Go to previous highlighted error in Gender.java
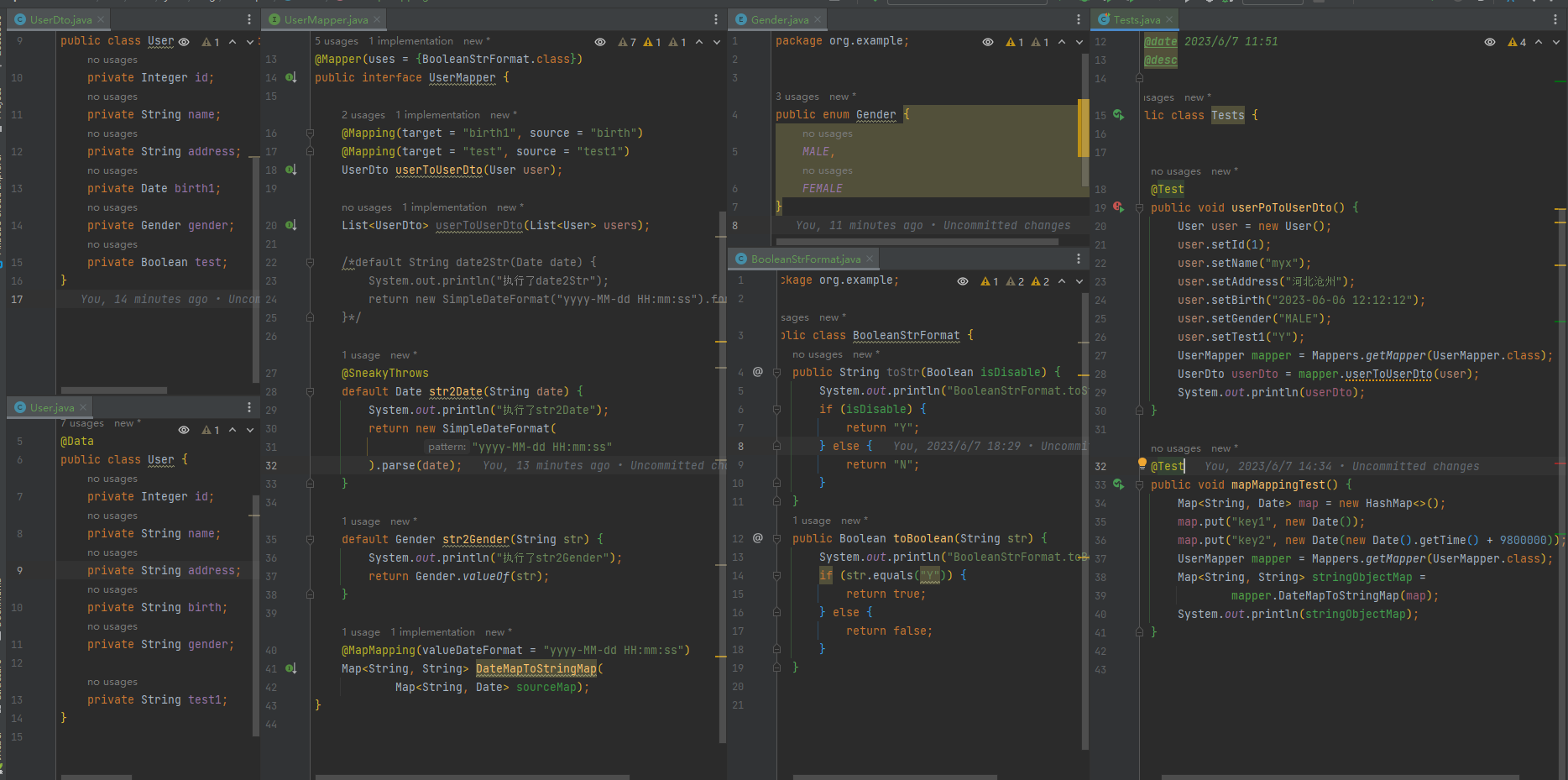This screenshot has width=1568, height=780. pyautogui.click(x=1062, y=42)
